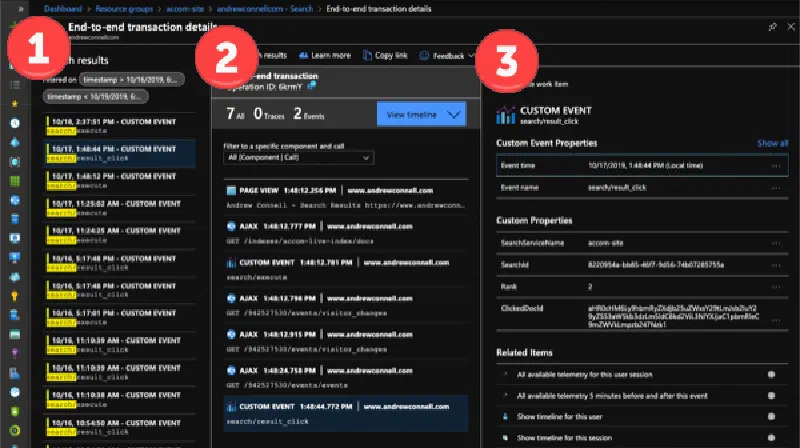Screen dimensions: 800x448
Task: Pin this blade using the pin icon
Action: [x=772, y=27]
